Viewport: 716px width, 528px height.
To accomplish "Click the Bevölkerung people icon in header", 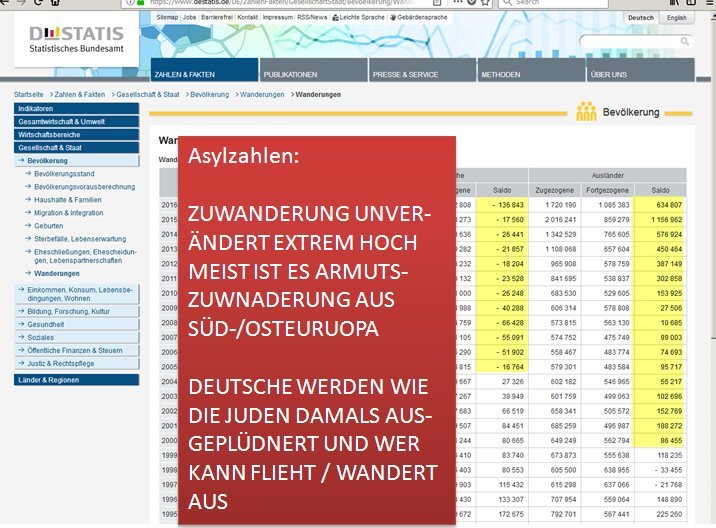I will (x=586, y=112).
